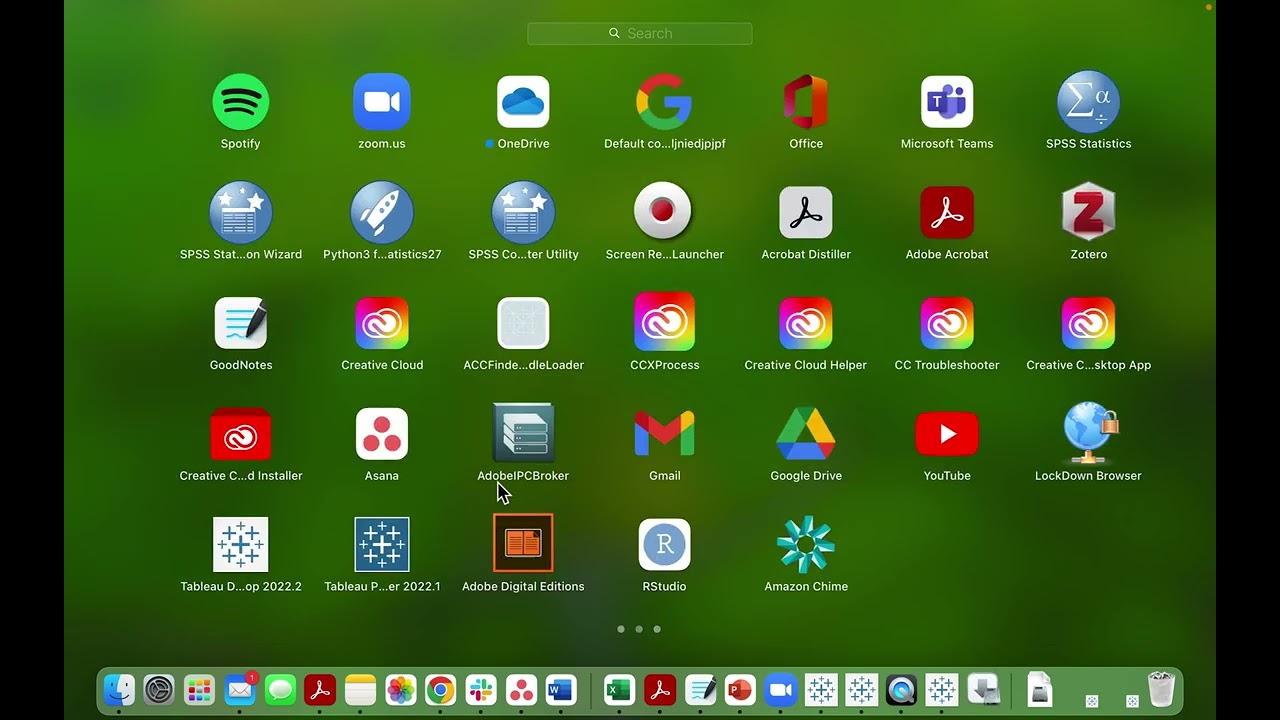
Task: Open the Zotero app
Action: point(1088,212)
